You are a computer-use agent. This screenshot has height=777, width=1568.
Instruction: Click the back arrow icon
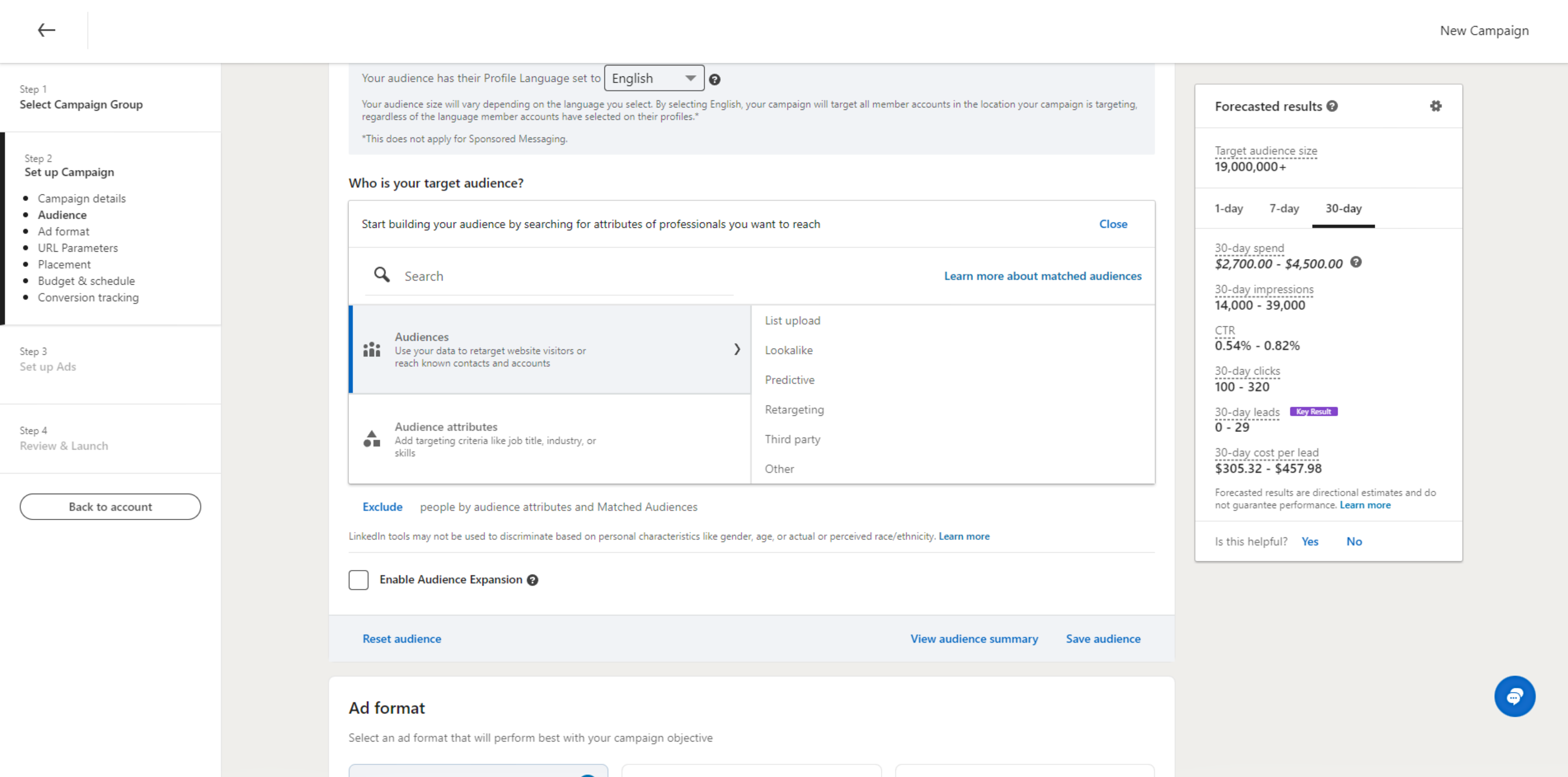(x=46, y=30)
